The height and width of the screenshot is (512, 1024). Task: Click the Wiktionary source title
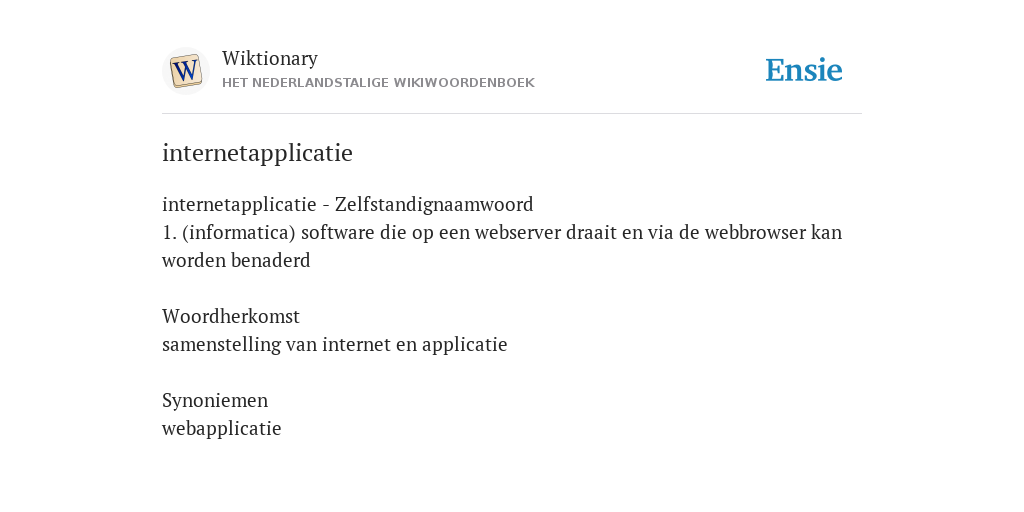click(270, 59)
